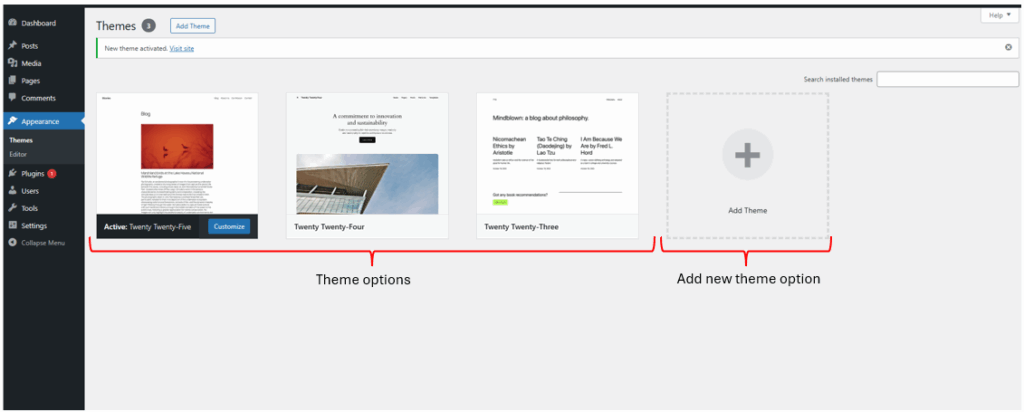Select Editor submenu item
This screenshot has height=412, width=1024.
click(x=18, y=154)
